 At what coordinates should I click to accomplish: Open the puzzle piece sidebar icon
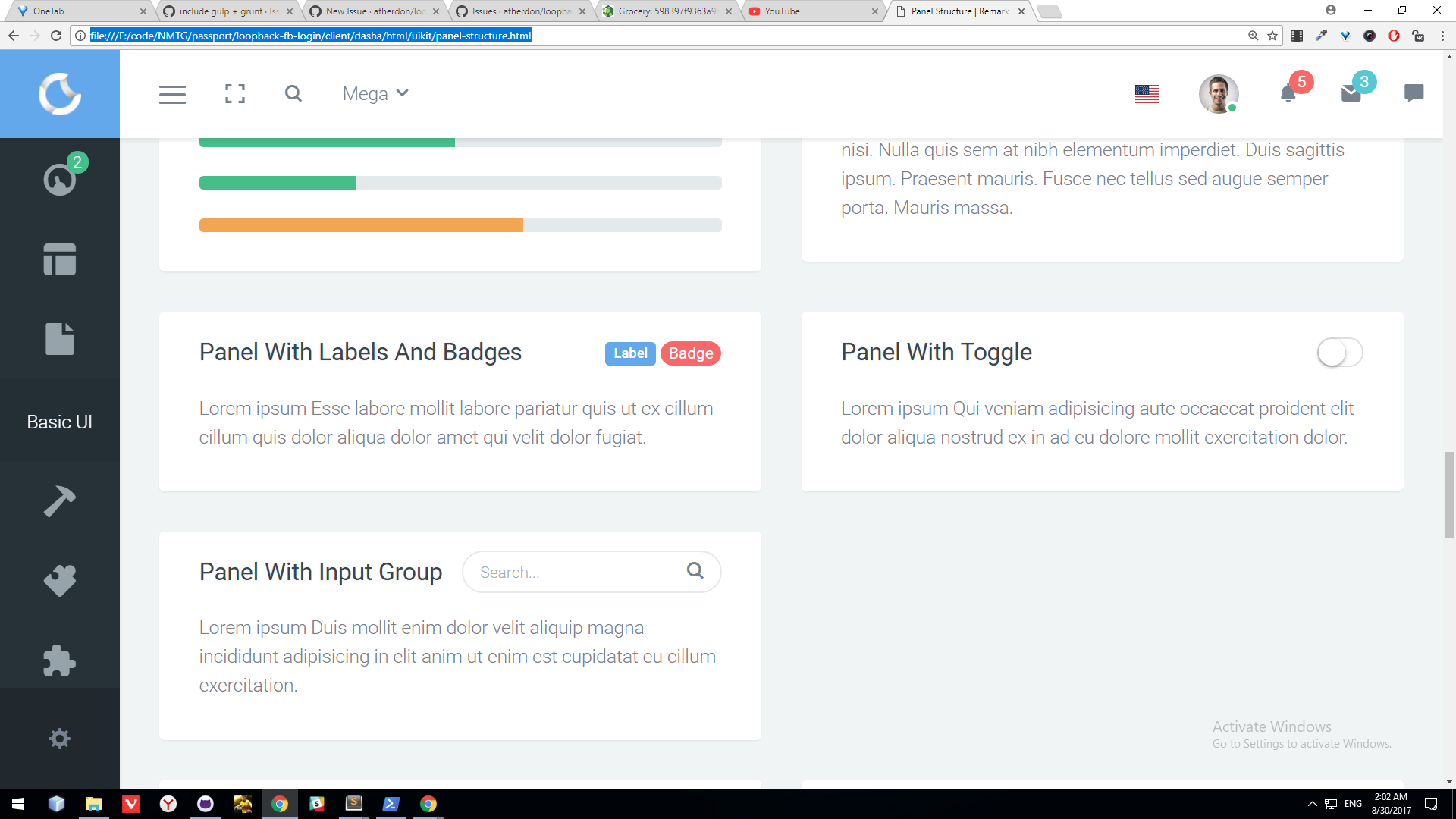click(60, 661)
